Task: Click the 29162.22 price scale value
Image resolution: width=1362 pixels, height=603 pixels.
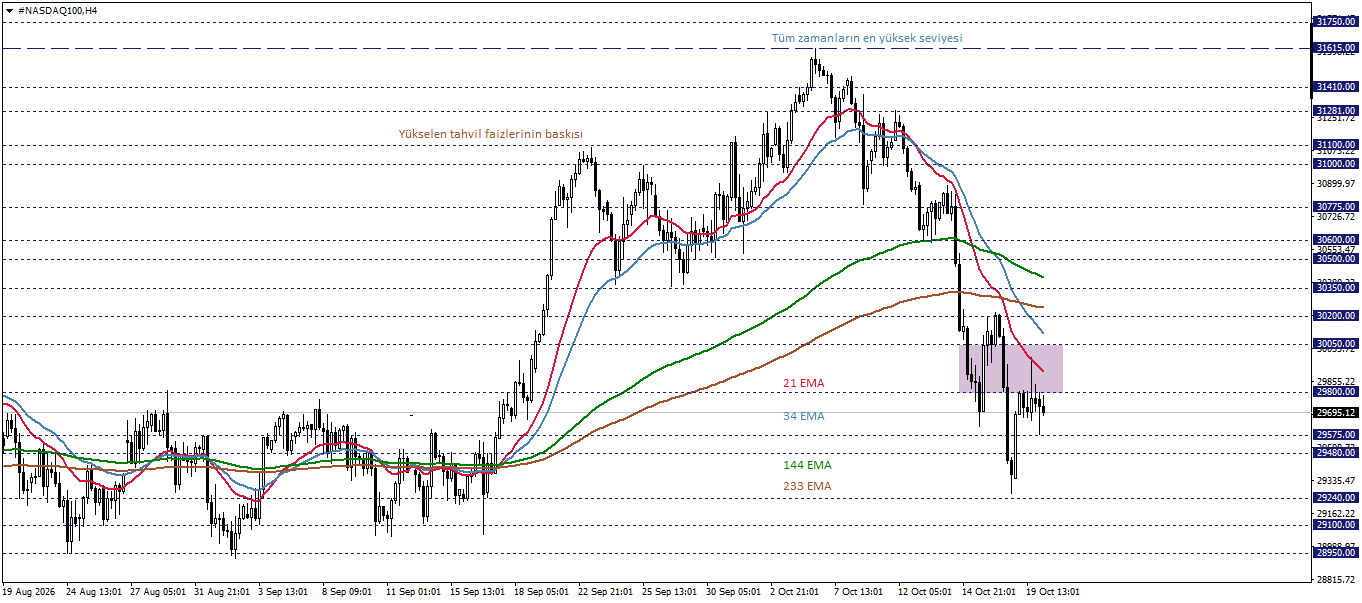Action: point(1336,514)
